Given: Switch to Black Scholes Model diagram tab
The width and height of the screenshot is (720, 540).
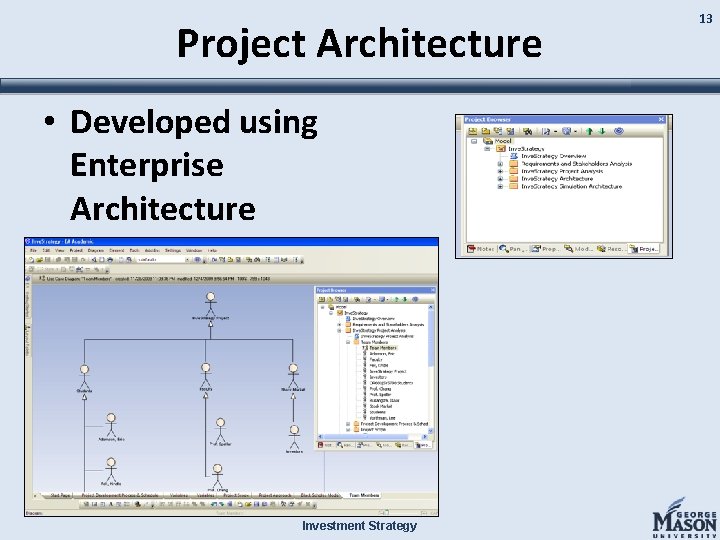Looking at the screenshot, I should (x=320, y=495).
